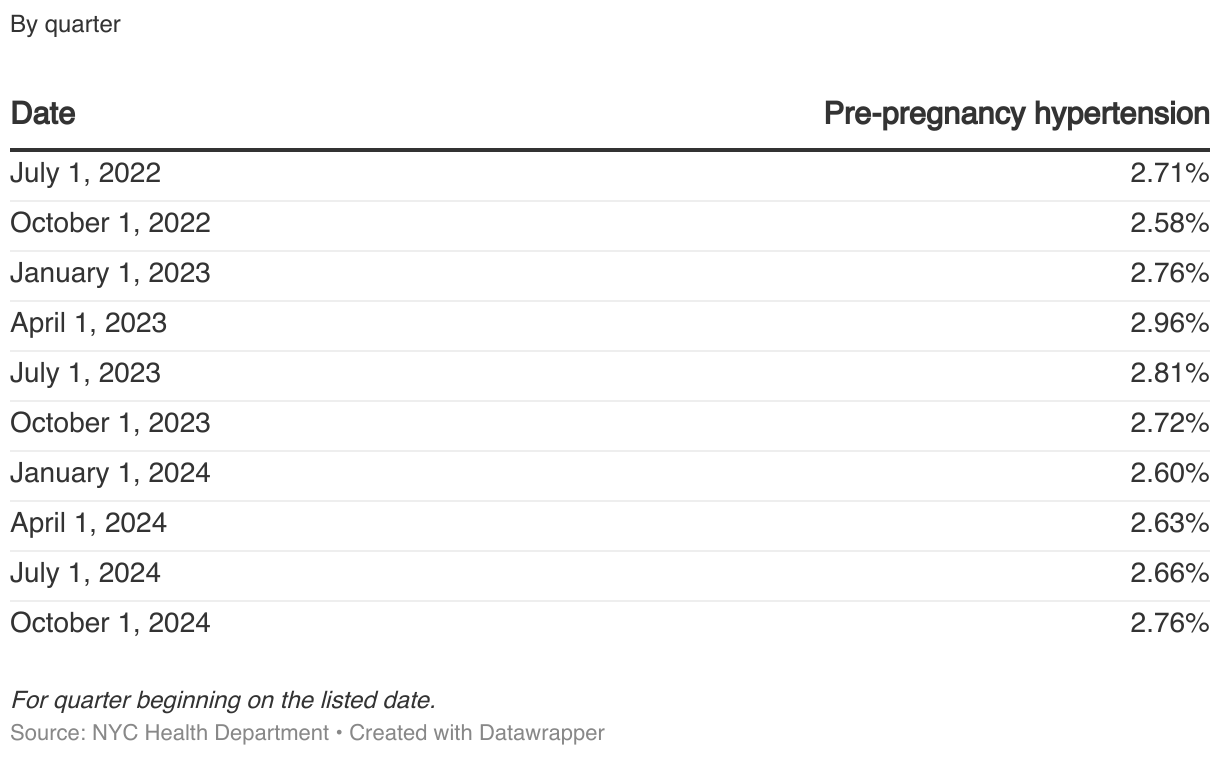Click the January 1, 2023 row date

click(110, 273)
